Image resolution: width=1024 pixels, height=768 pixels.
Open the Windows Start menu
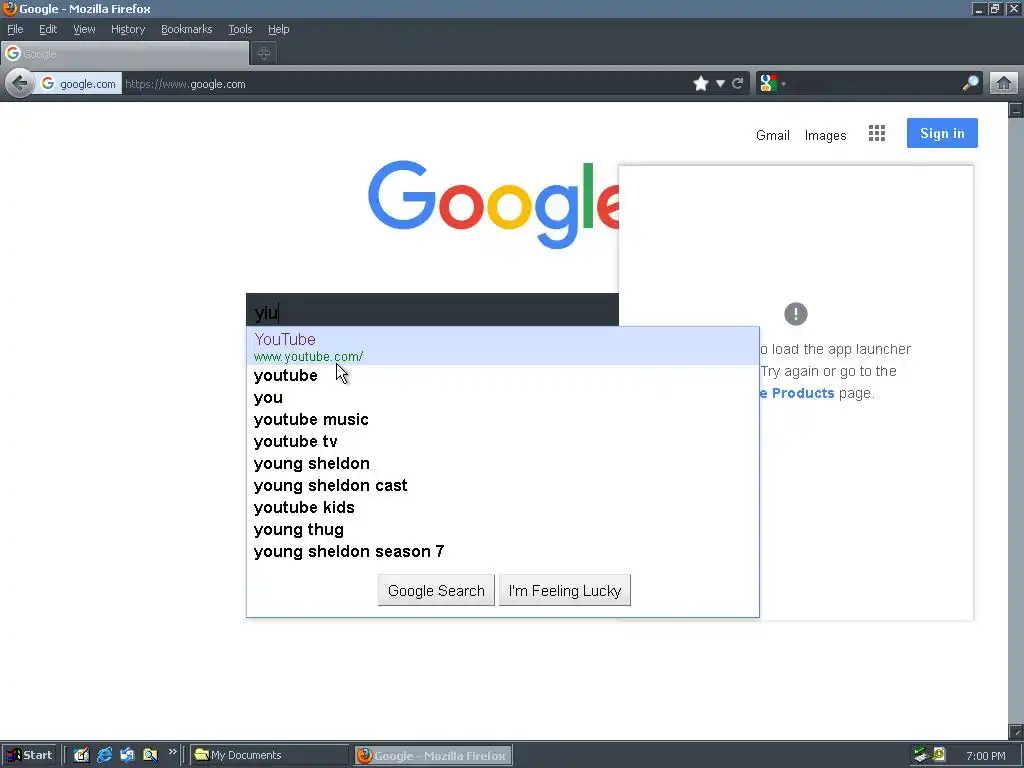(29, 755)
